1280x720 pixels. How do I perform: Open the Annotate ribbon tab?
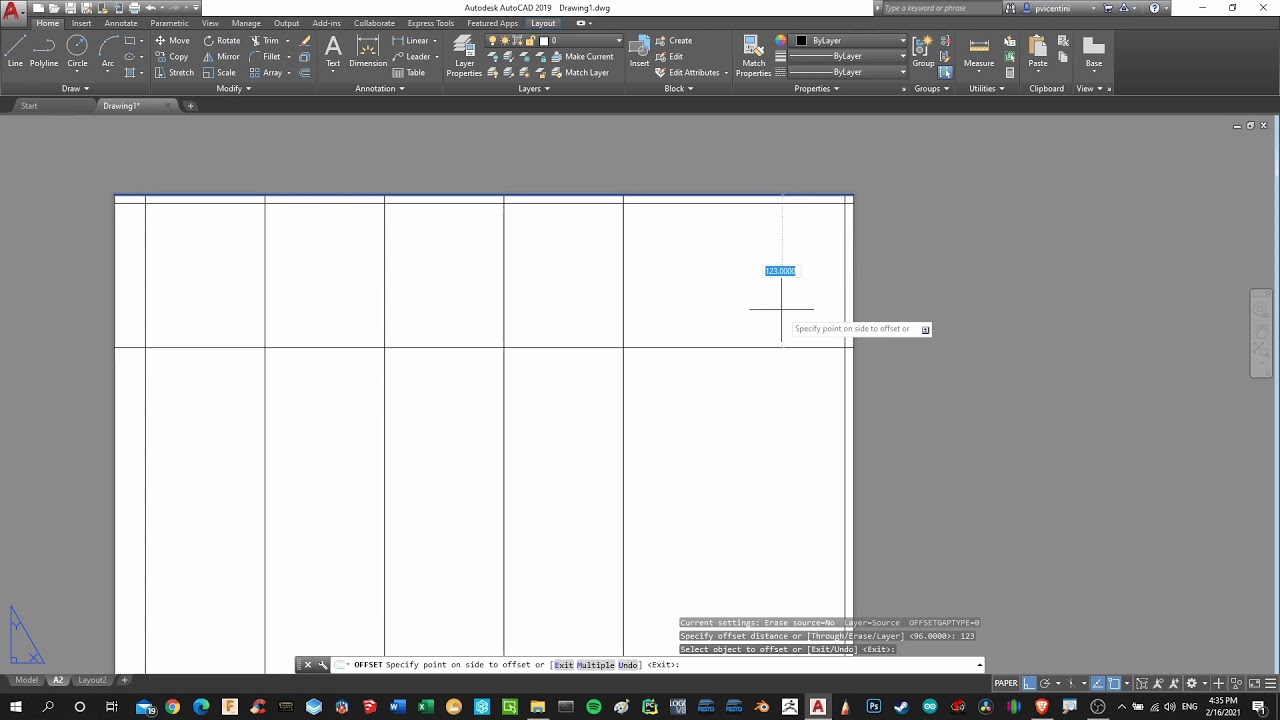pyautogui.click(x=121, y=23)
